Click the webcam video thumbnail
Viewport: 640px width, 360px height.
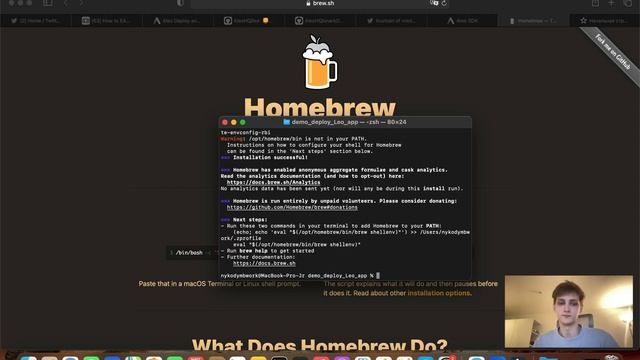point(569,311)
